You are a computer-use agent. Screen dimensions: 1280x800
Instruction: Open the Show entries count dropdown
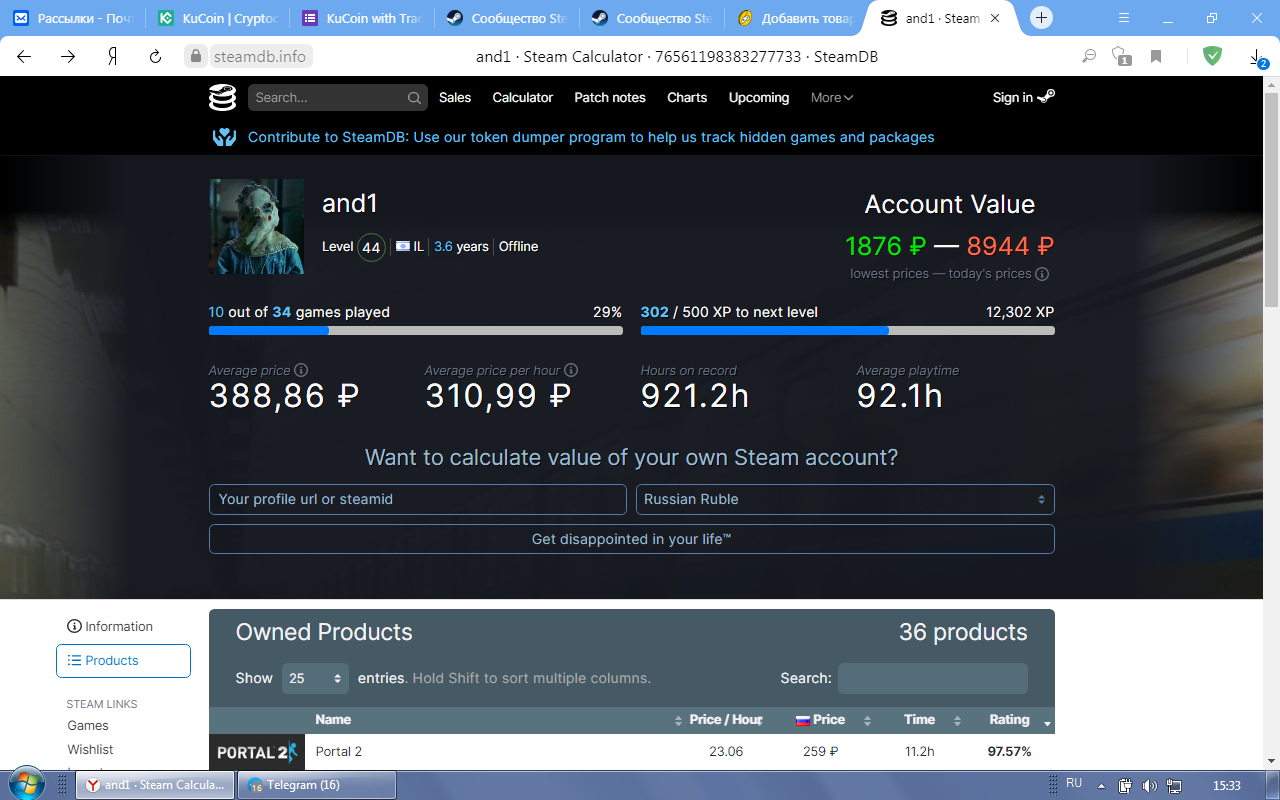pos(315,678)
